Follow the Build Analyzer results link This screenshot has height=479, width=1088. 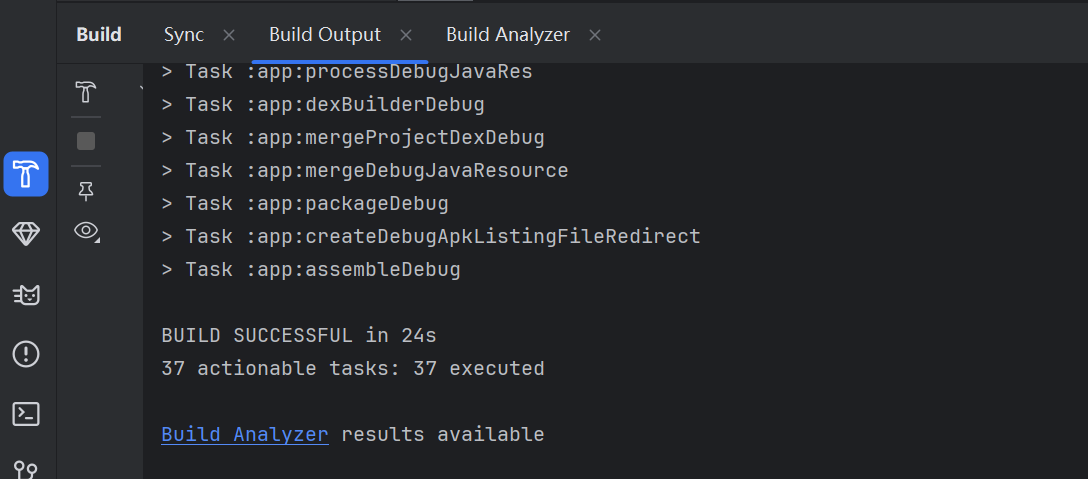245,435
